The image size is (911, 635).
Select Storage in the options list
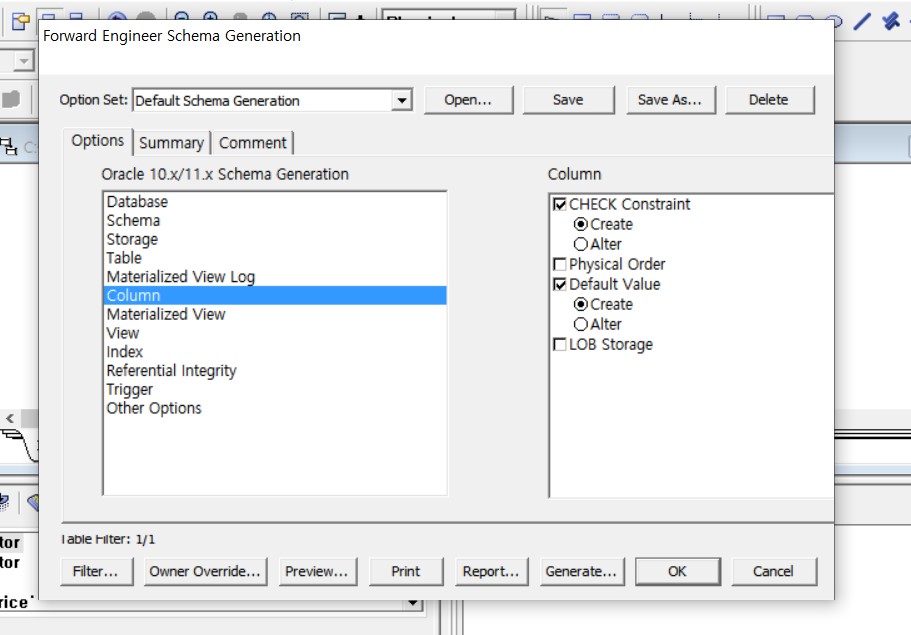pos(275,239)
